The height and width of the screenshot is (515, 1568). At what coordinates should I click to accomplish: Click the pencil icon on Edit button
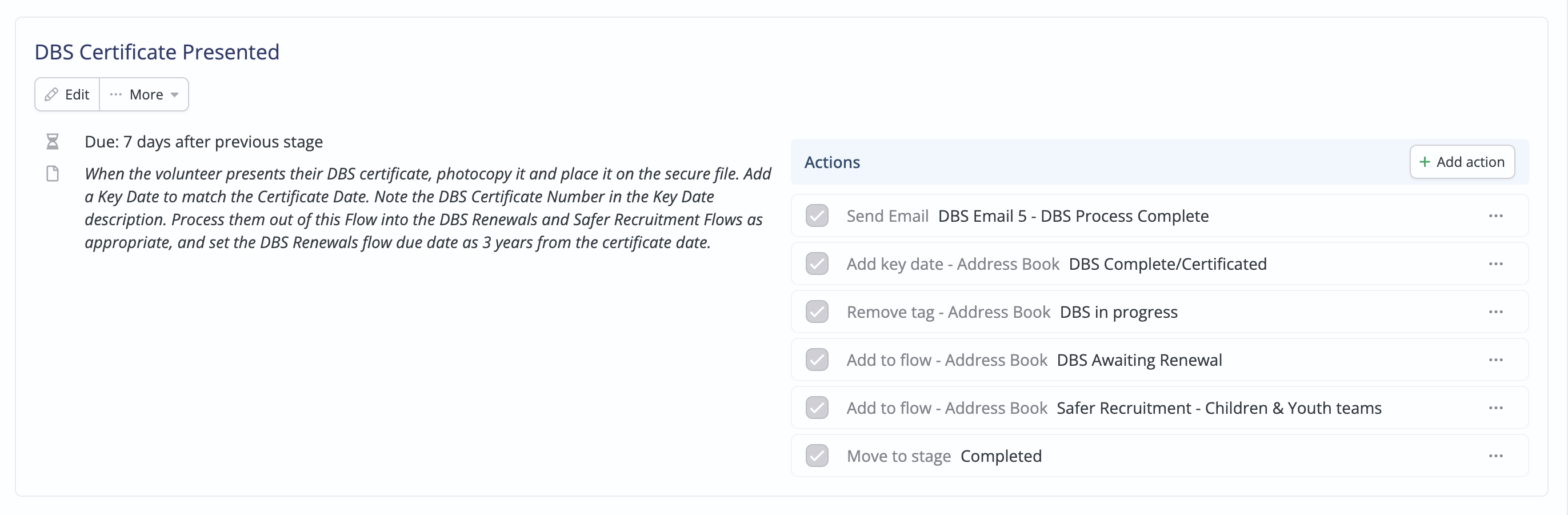click(52, 94)
